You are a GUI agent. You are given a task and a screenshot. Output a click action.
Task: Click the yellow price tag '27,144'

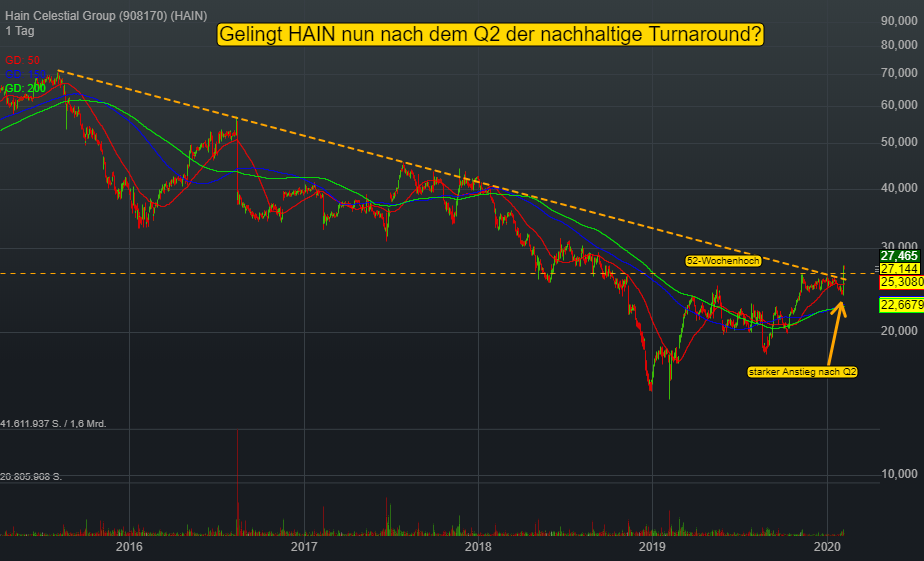899,269
